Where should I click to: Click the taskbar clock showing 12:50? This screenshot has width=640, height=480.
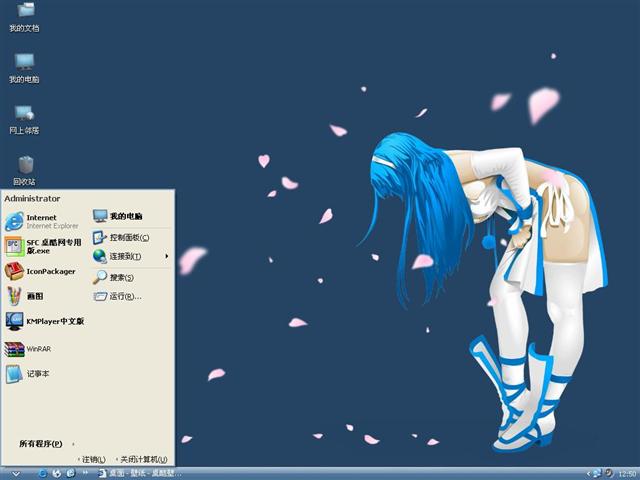click(626, 473)
